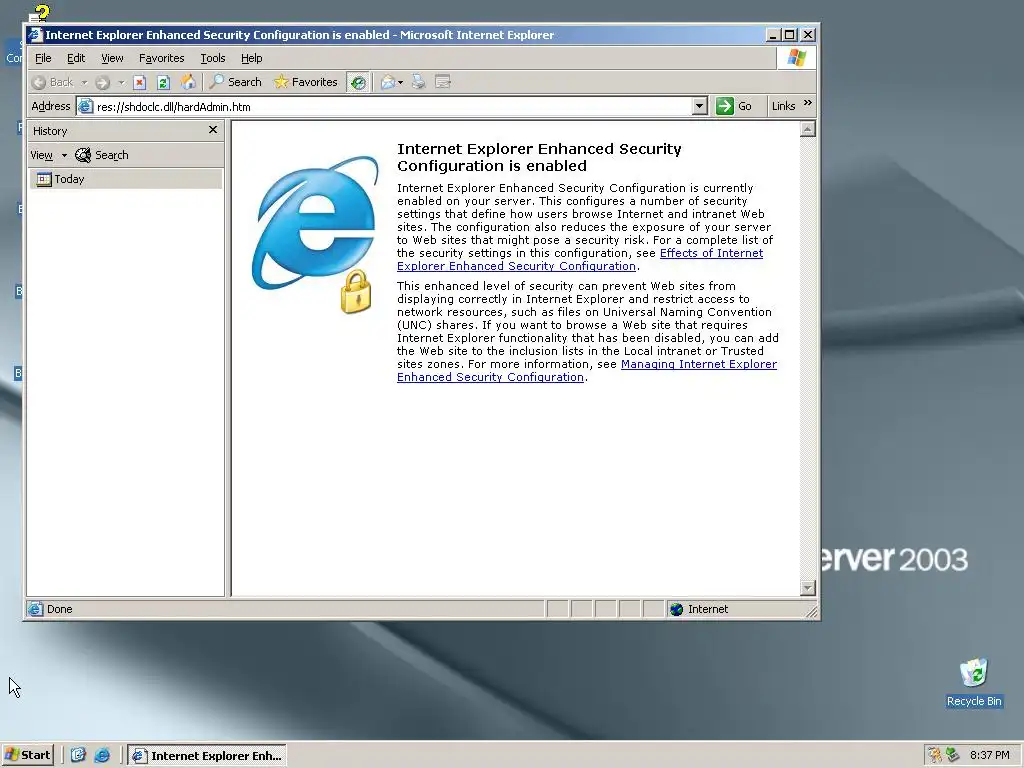Click the Links toolbar label
This screenshot has height=768, width=1024.
click(x=783, y=106)
